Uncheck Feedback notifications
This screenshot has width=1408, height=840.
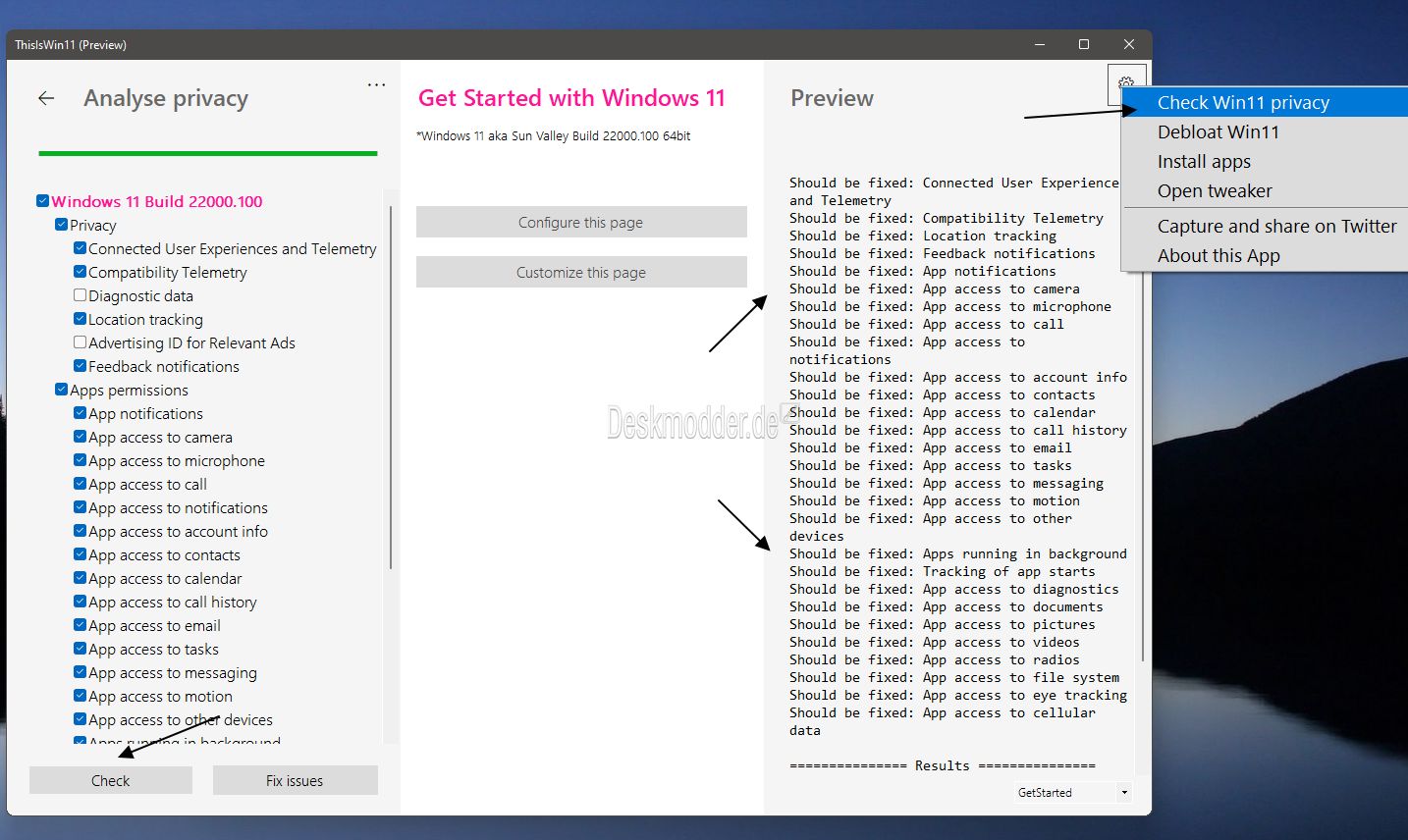81,366
